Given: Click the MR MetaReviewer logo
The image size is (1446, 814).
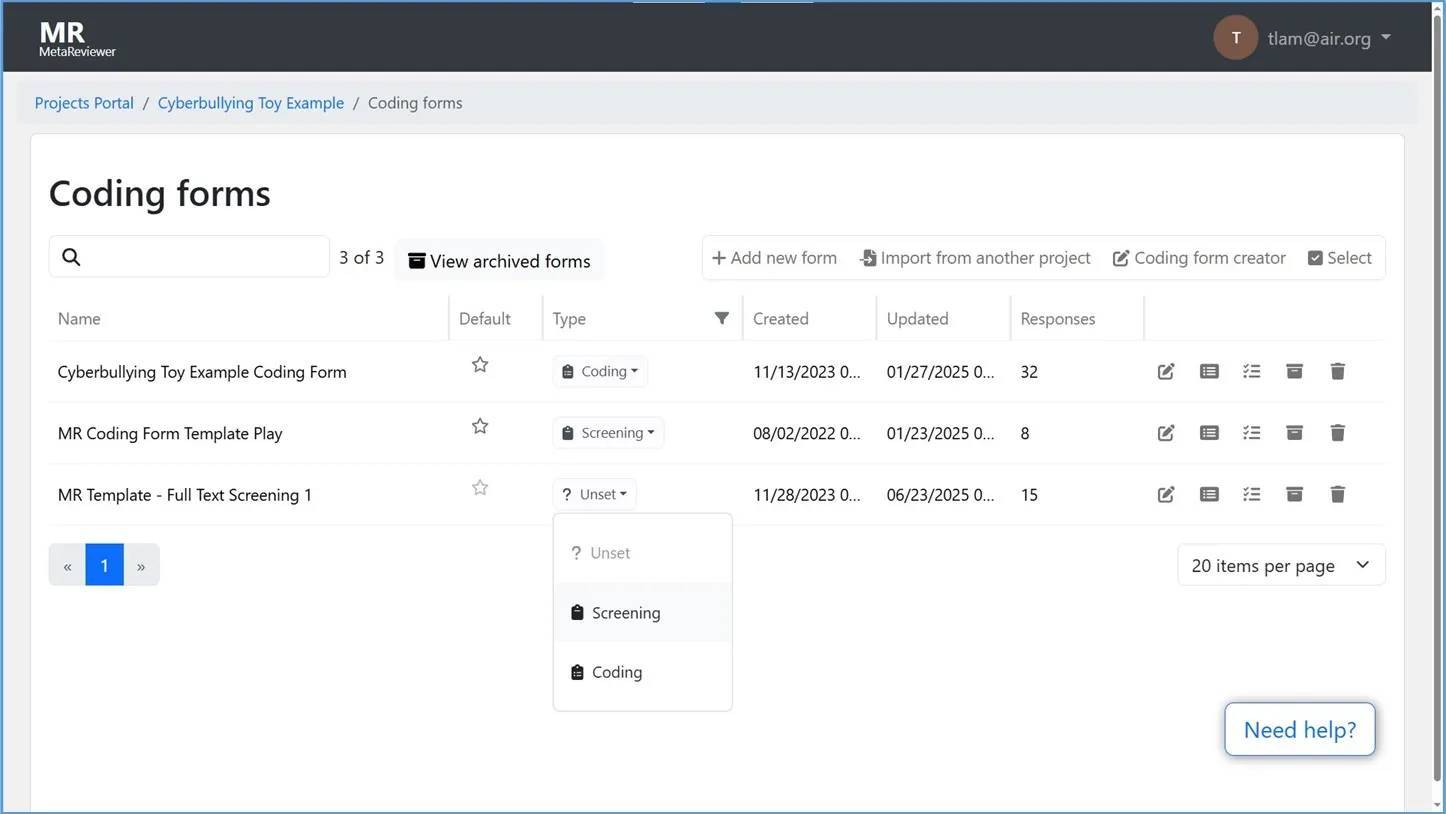Looking at the screenshot, I should tap(77, 38).
